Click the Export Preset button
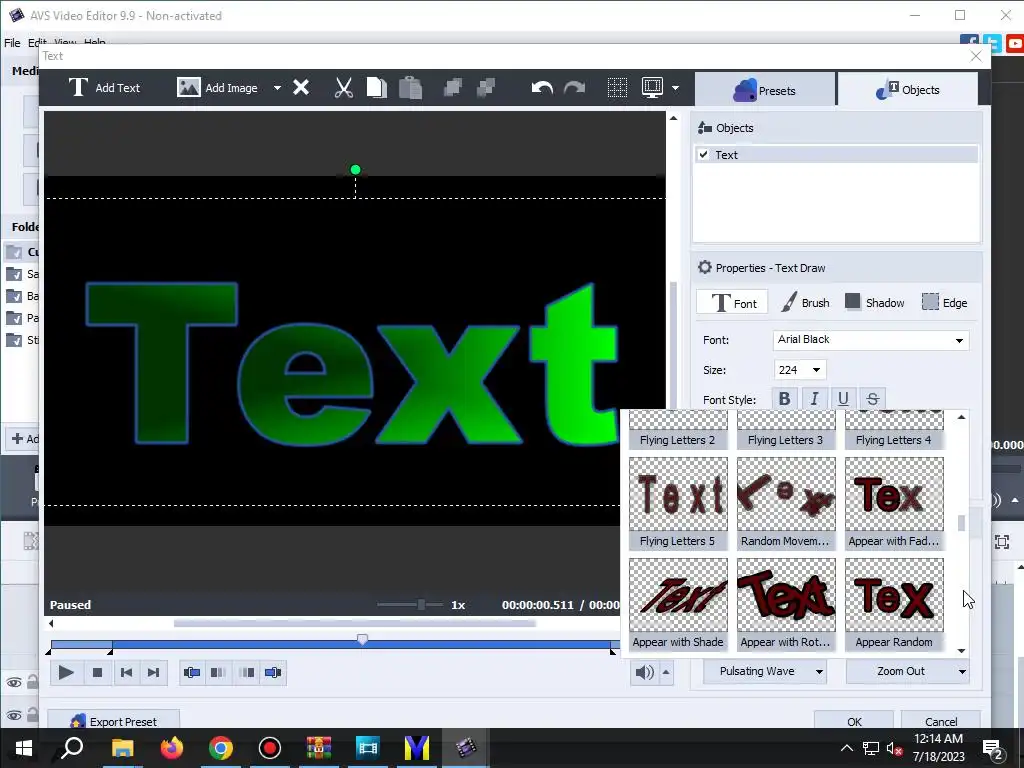The width and height of the screenshot is (1024, 768). click(114, 721)
